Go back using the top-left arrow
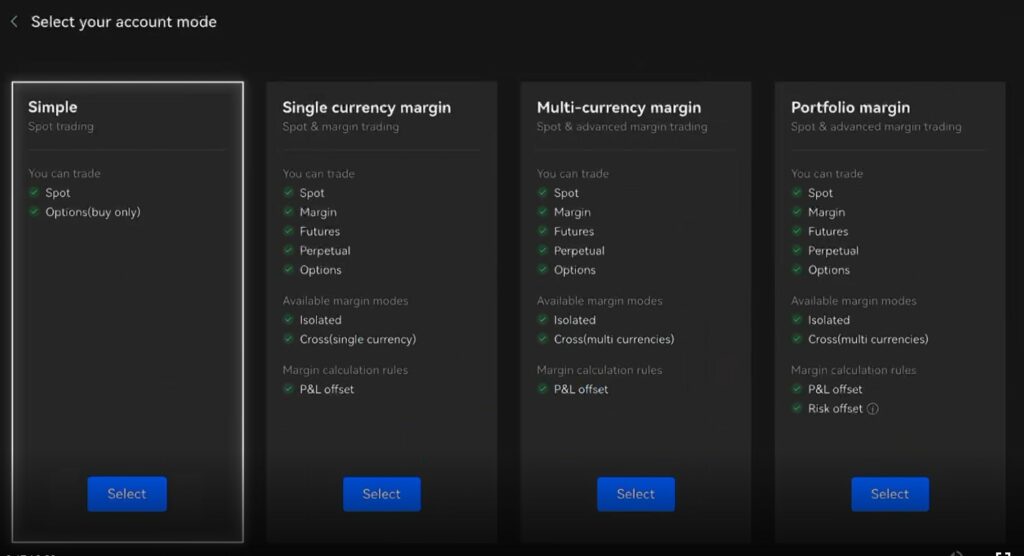The width and height of the screenshot is (1024, 556). click(14, 21)
